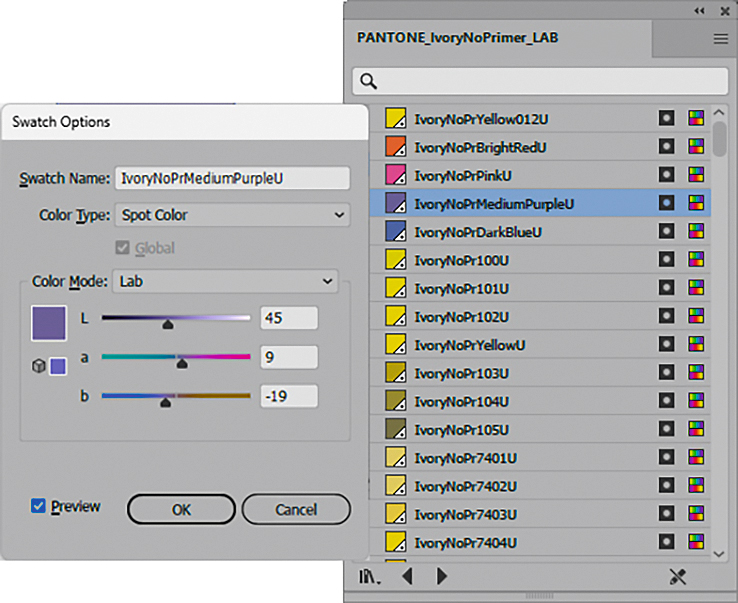Click the IvoryNoPrPinkU pink swatch thumbnail
Image resolution: width=738 pixels, height=603 pixels.
(x=396, y=175)
